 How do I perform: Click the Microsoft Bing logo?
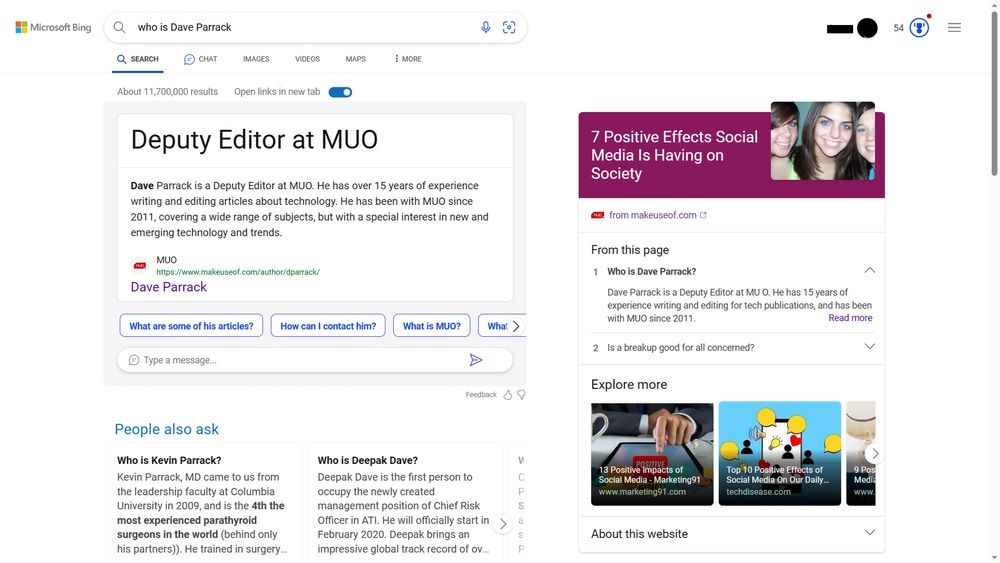[x=54, y=27]
